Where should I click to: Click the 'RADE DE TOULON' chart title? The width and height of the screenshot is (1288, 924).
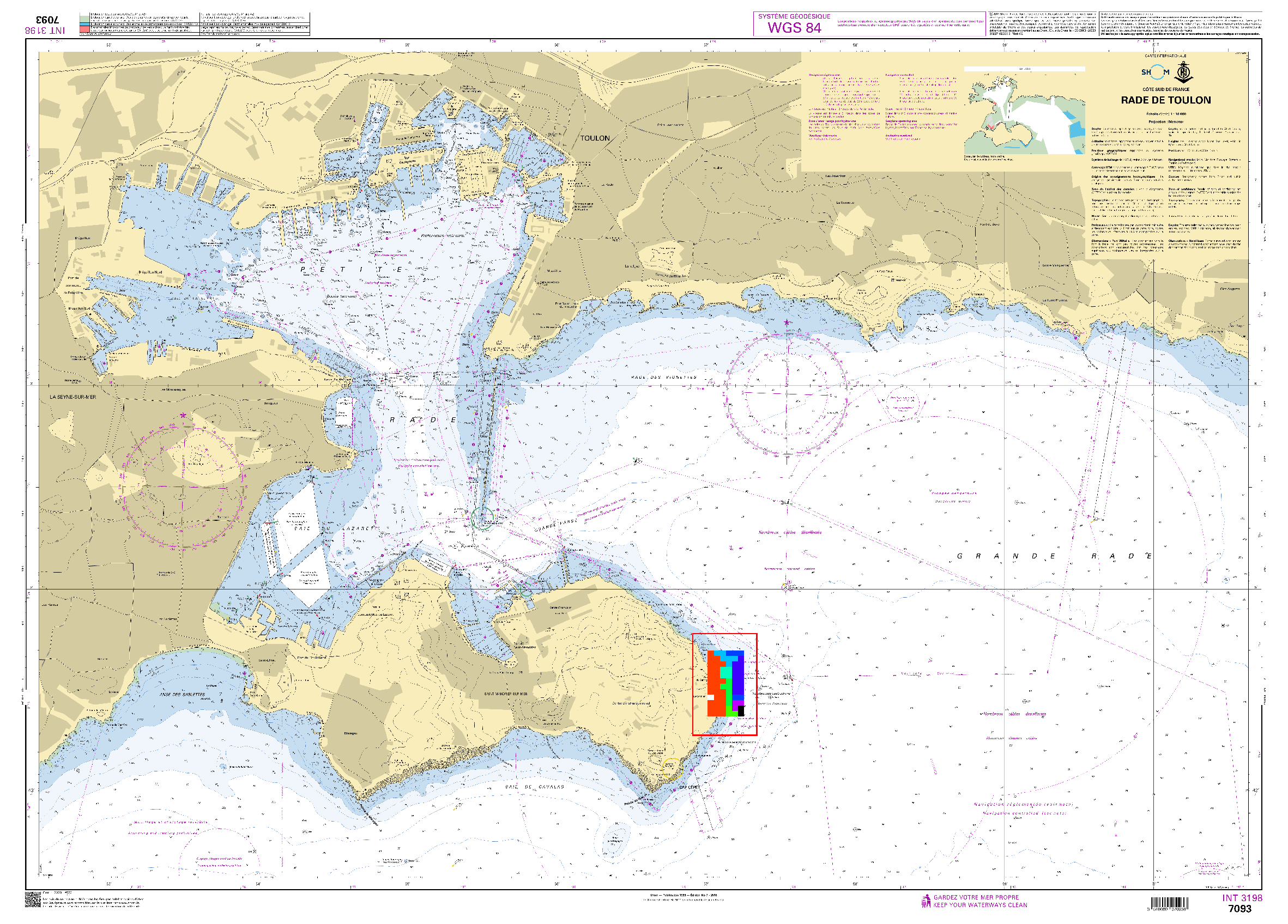click(x=1165, y=100)
